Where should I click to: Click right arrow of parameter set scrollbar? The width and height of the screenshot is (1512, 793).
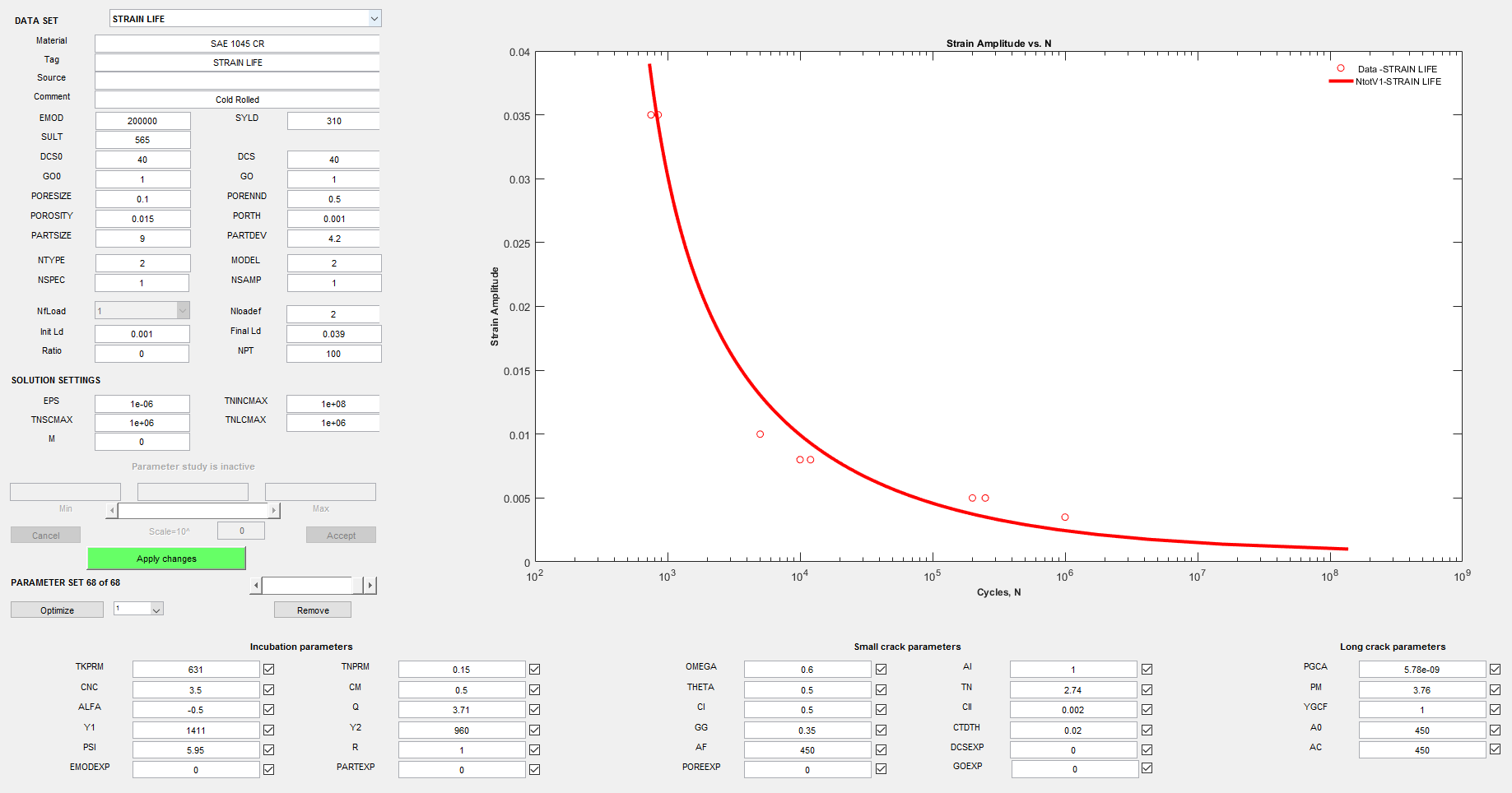coord(370,586)
